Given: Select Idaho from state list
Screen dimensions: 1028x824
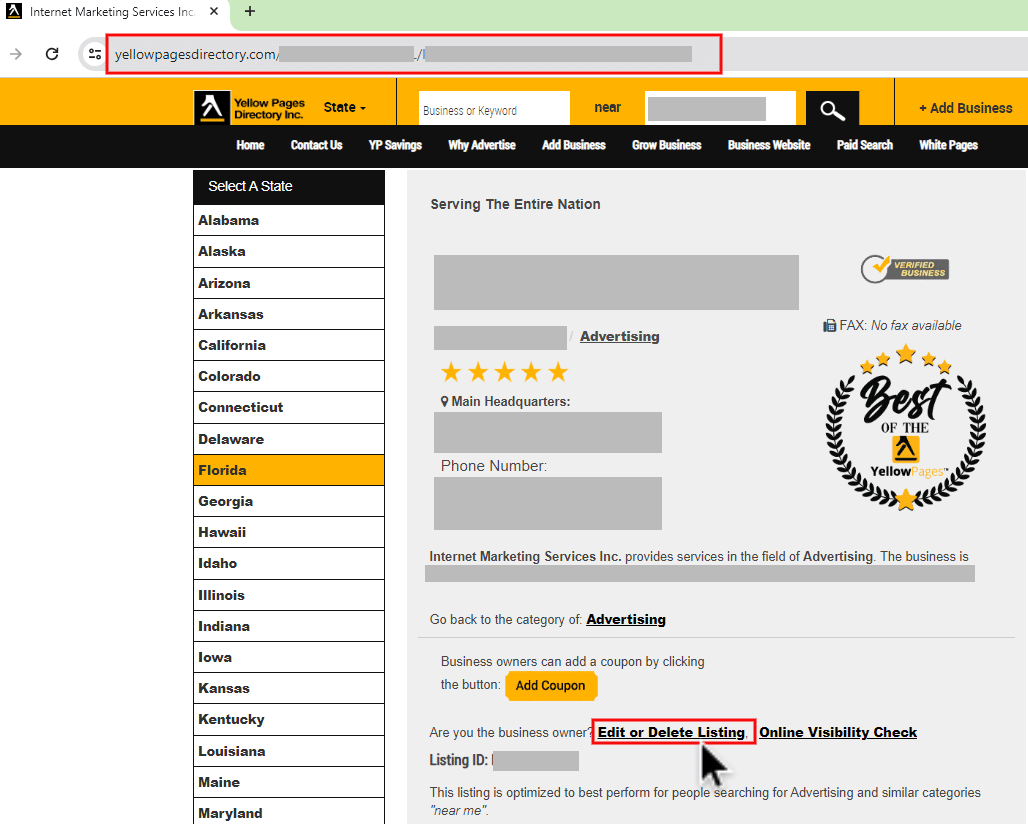Looking at the screenshot, I should [289, 564].
